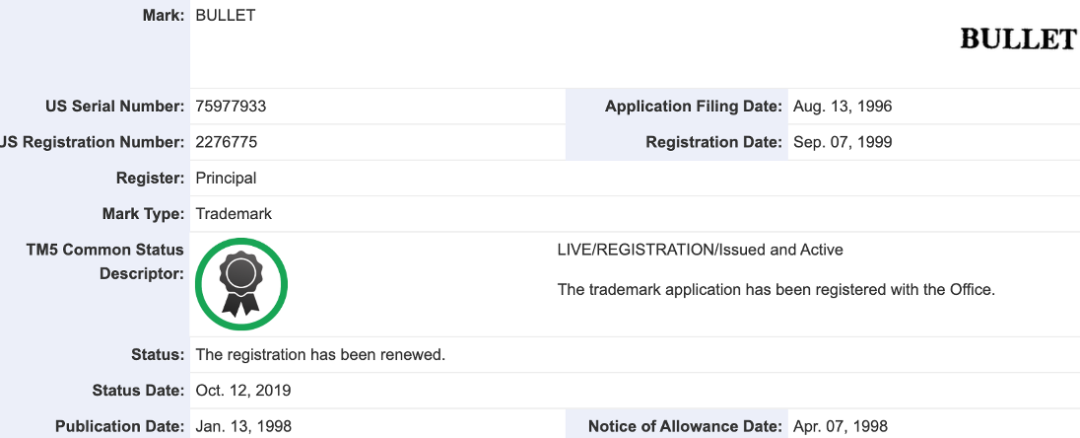Image resolution: width=1080 pixels, height=438 pixels.
Task: Click the Mark Type value Trademark
Action: (233, 214)
